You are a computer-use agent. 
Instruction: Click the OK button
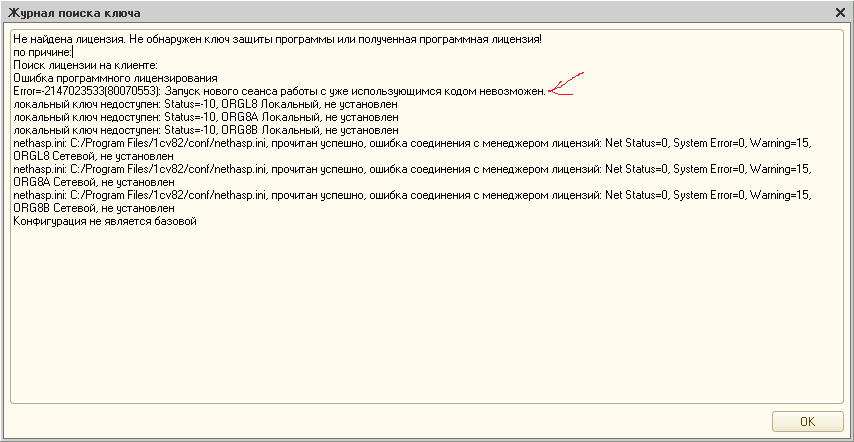808,421
